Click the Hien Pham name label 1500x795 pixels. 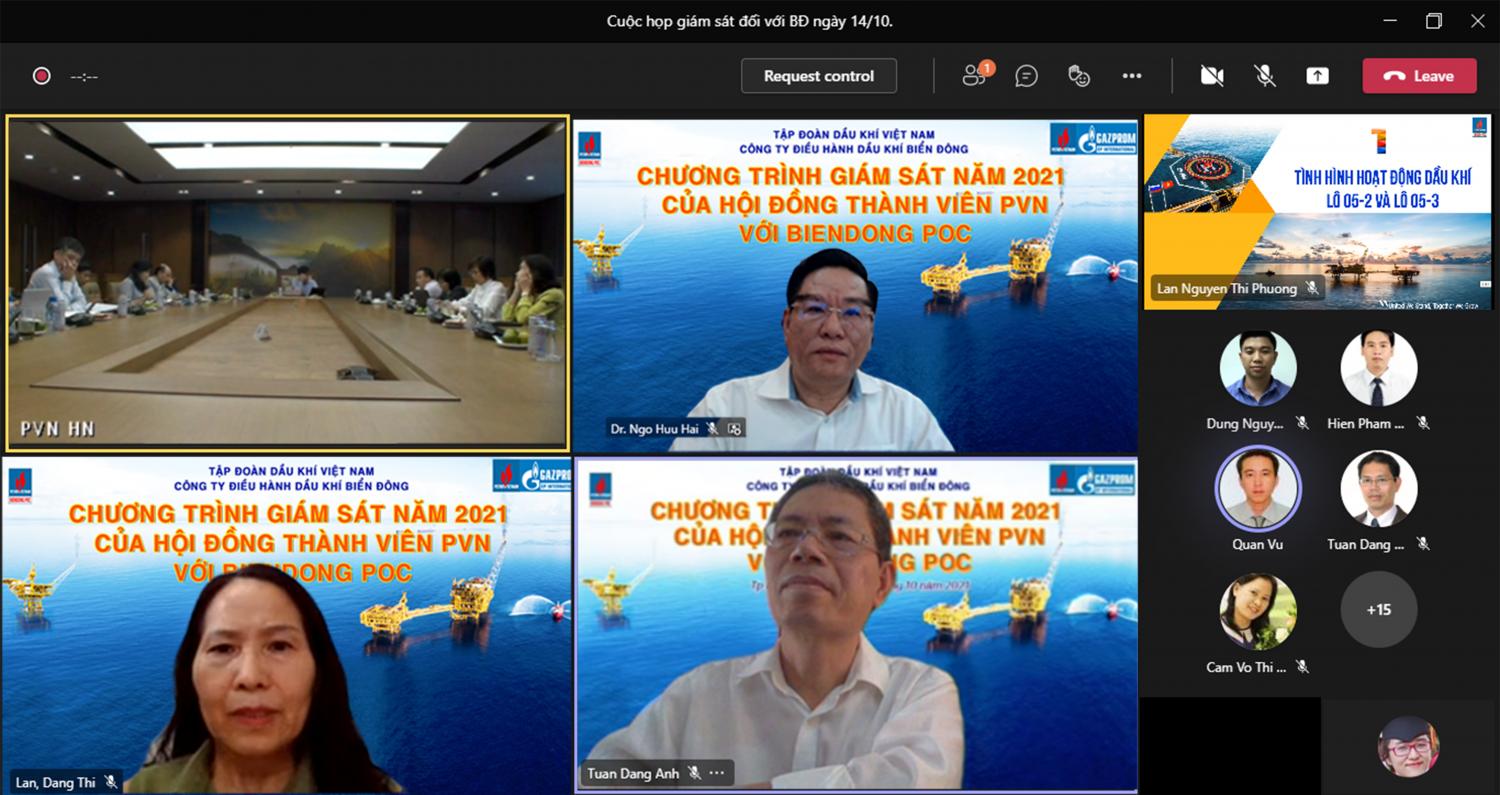click(1366, 424)
